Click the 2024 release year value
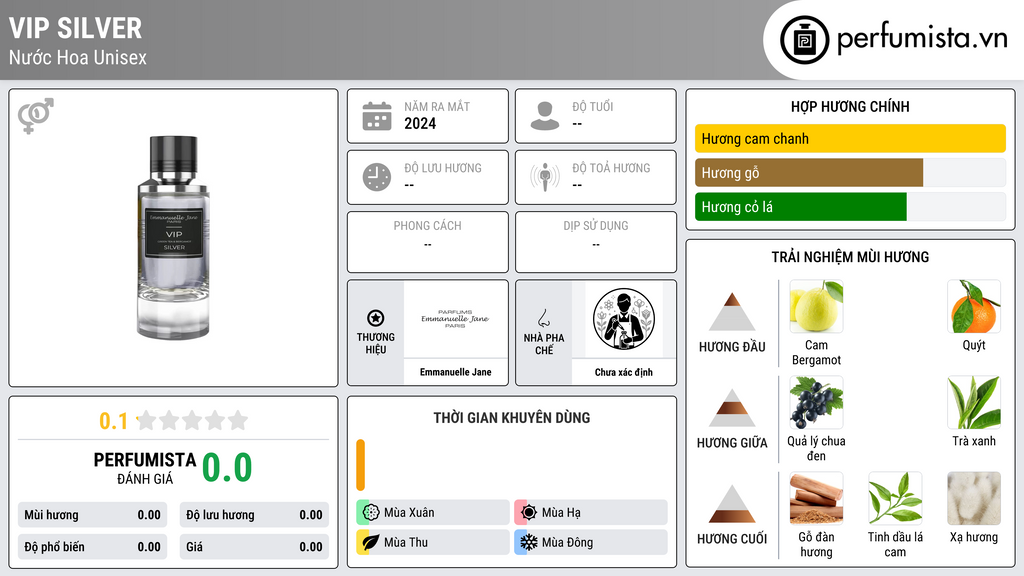Image resolution: width=1024 pixels, height=576 pixels. coord(420,123)
